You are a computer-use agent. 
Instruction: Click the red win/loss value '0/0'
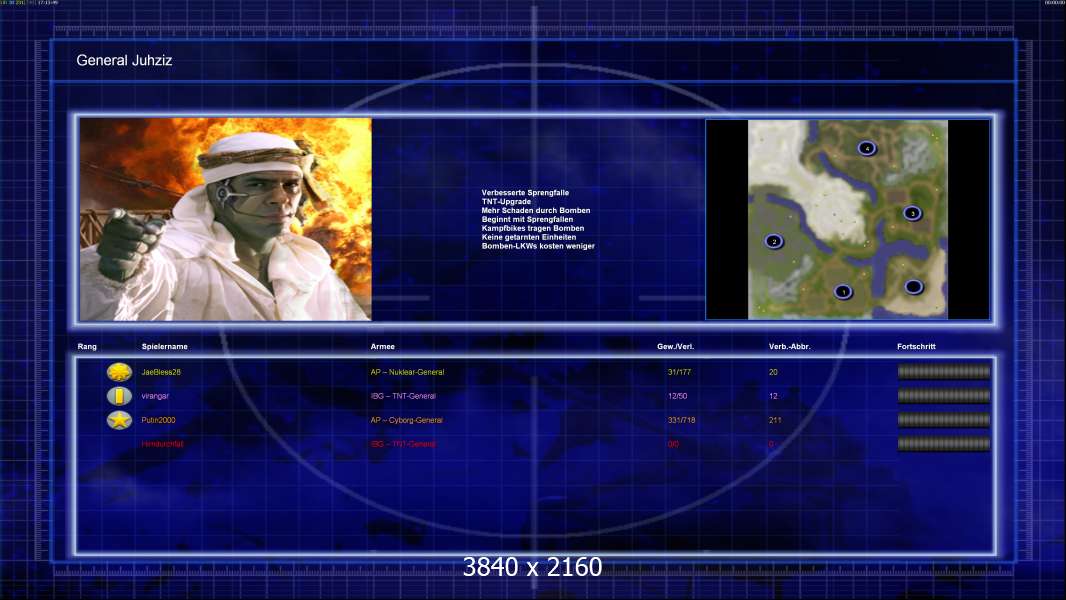point(673,444)
